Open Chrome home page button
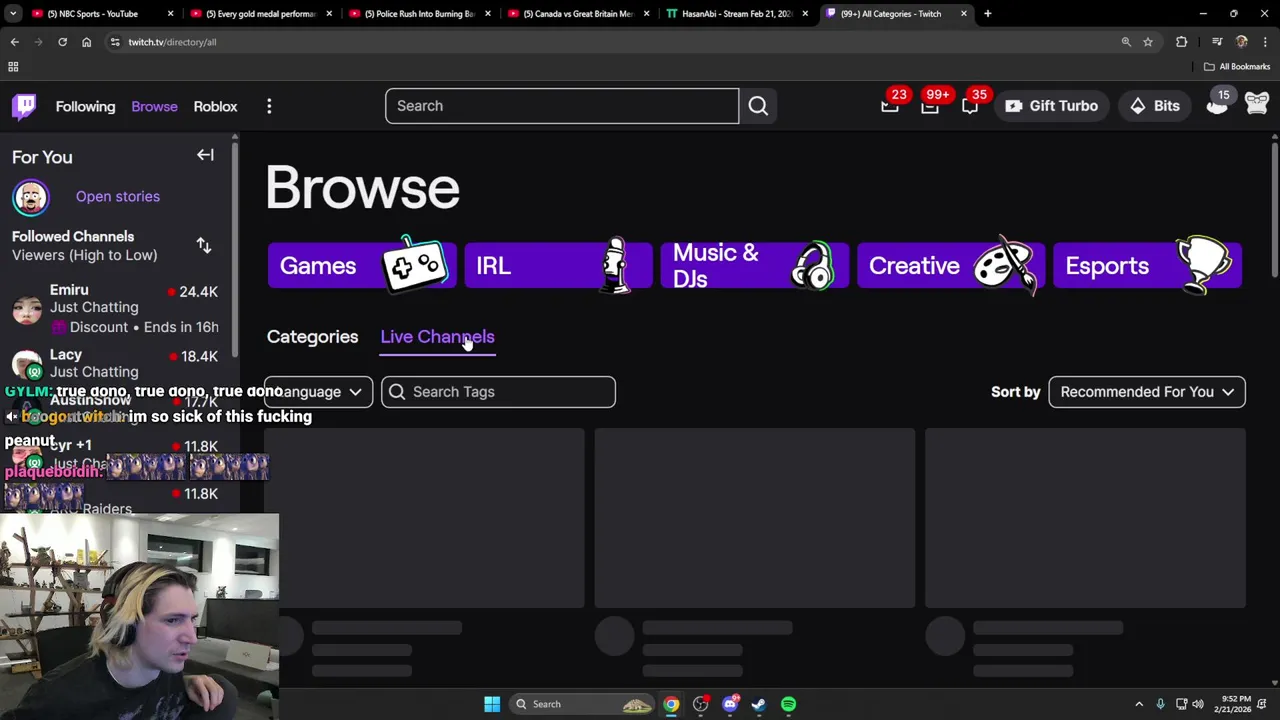1280x720 pixels. (x=86, y=42)
